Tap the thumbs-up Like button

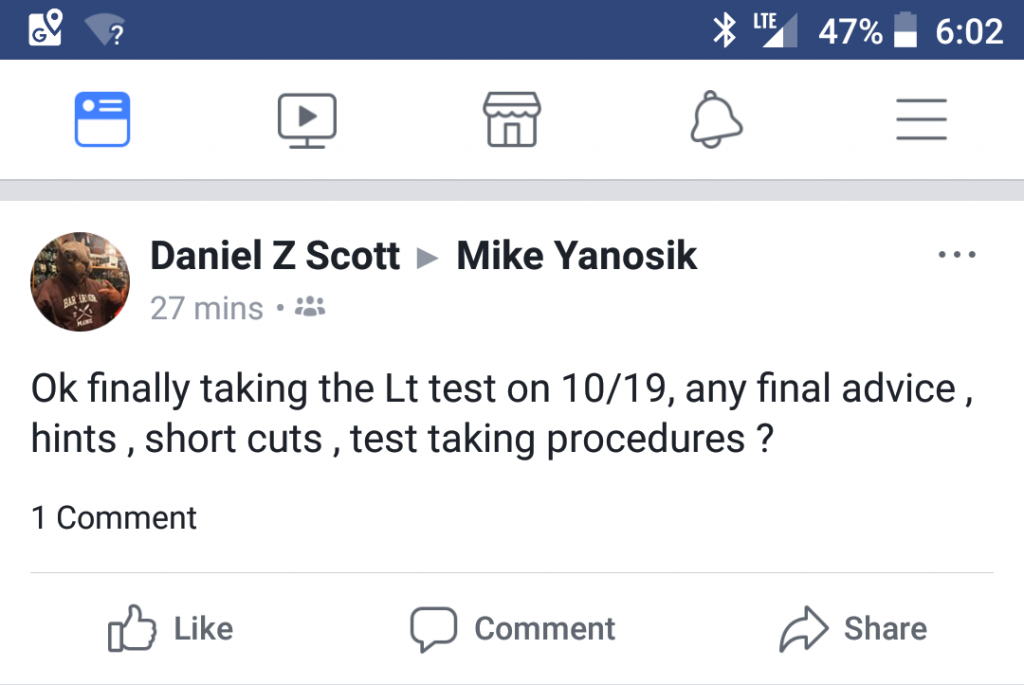click(x=170, y=628)
